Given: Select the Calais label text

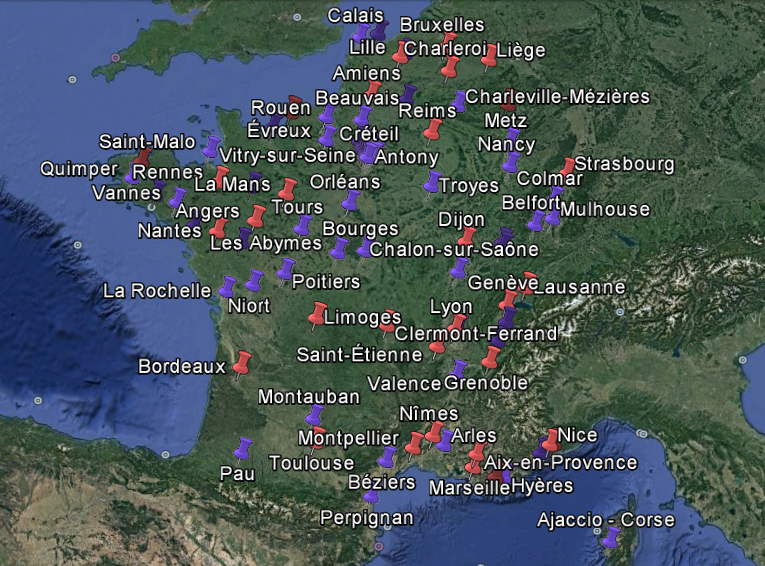Looking at the screenshot, I should pos(356,15).
